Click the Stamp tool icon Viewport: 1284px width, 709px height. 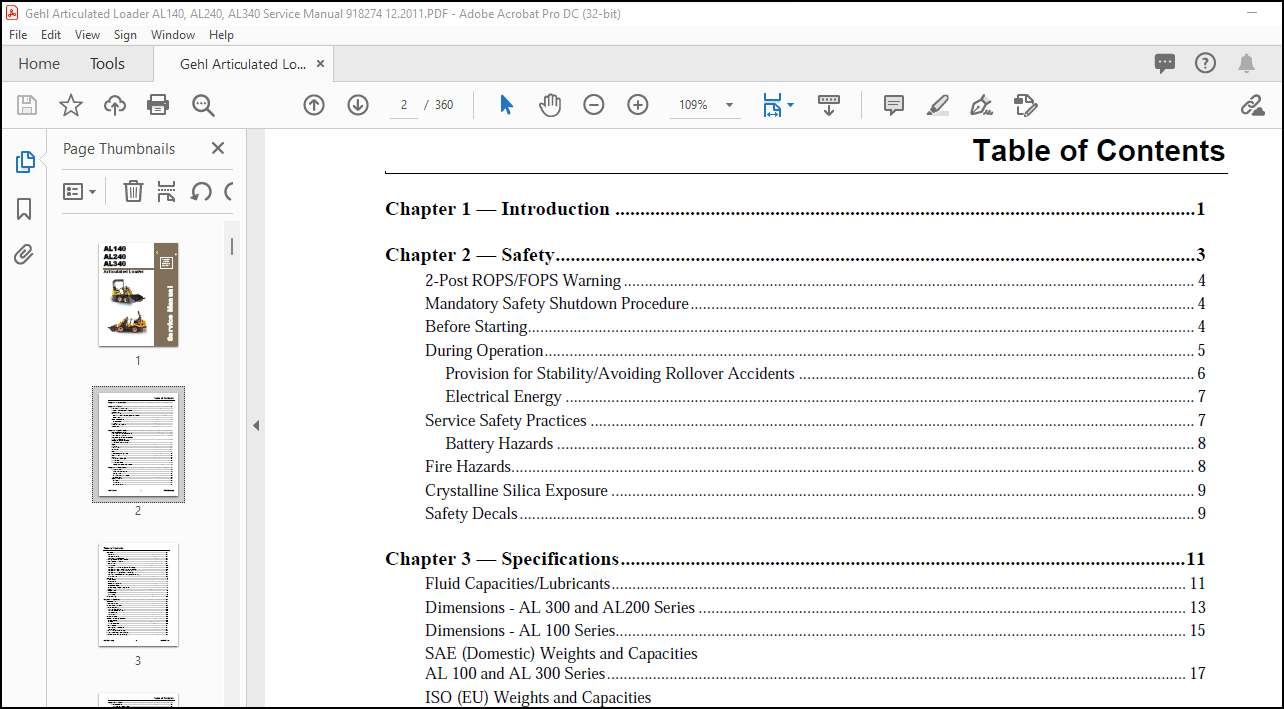(1025, 105)
